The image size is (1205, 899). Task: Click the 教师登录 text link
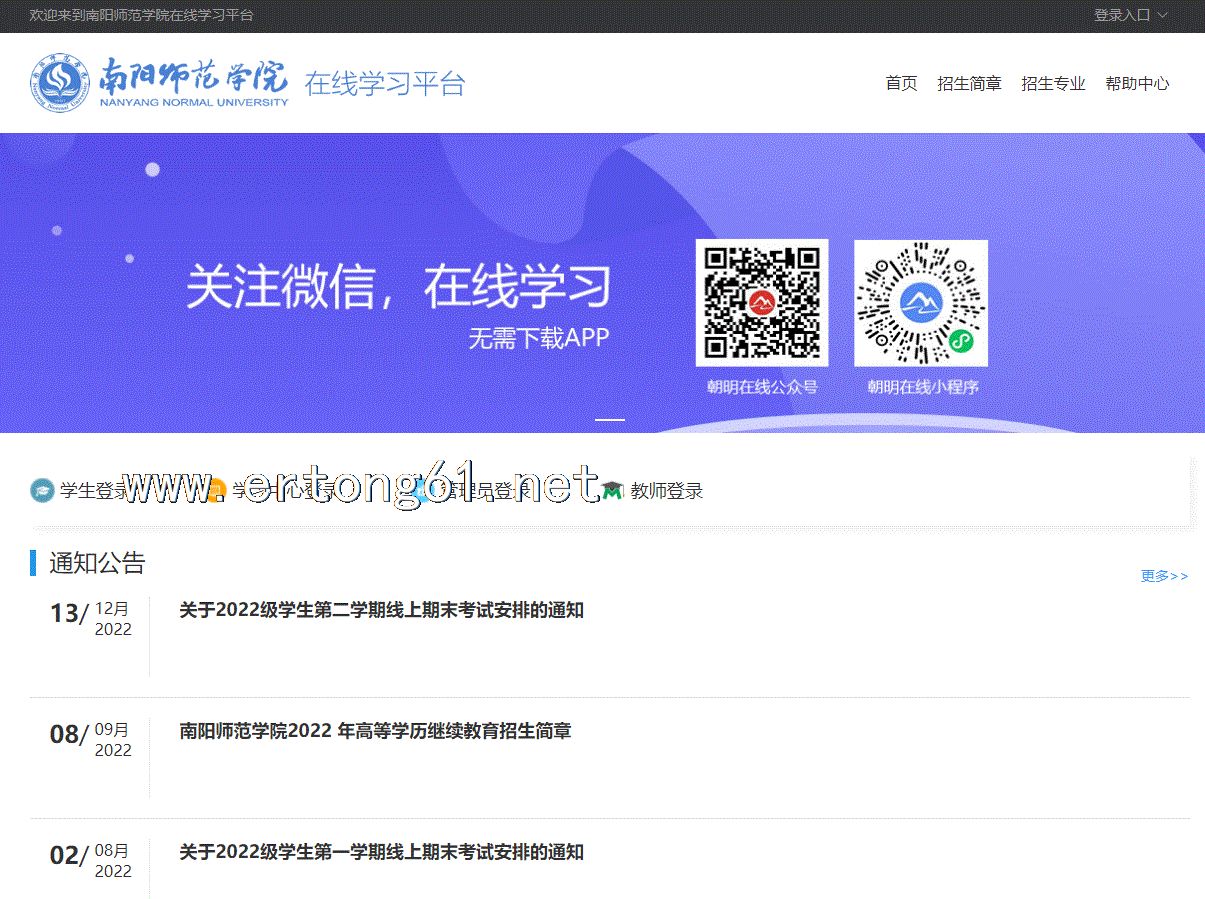666,491
